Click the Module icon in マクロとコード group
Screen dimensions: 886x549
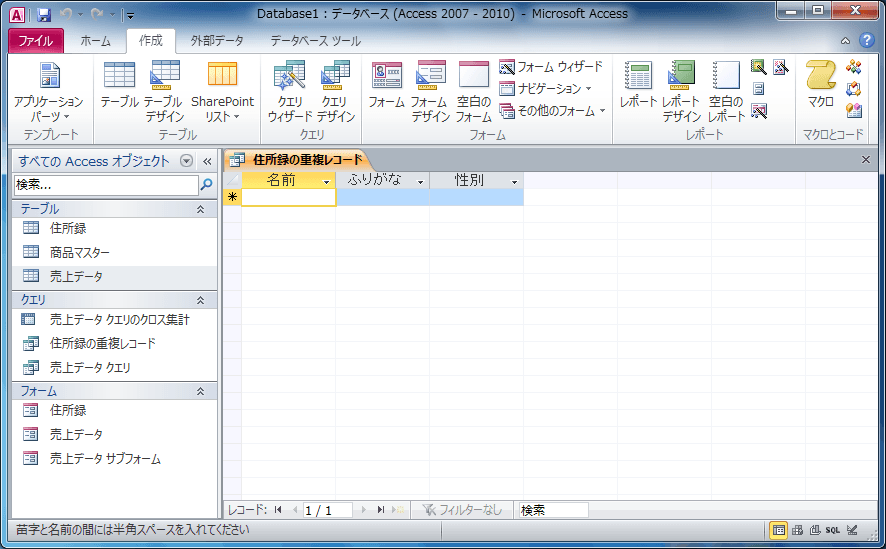(x=854, y=67)
